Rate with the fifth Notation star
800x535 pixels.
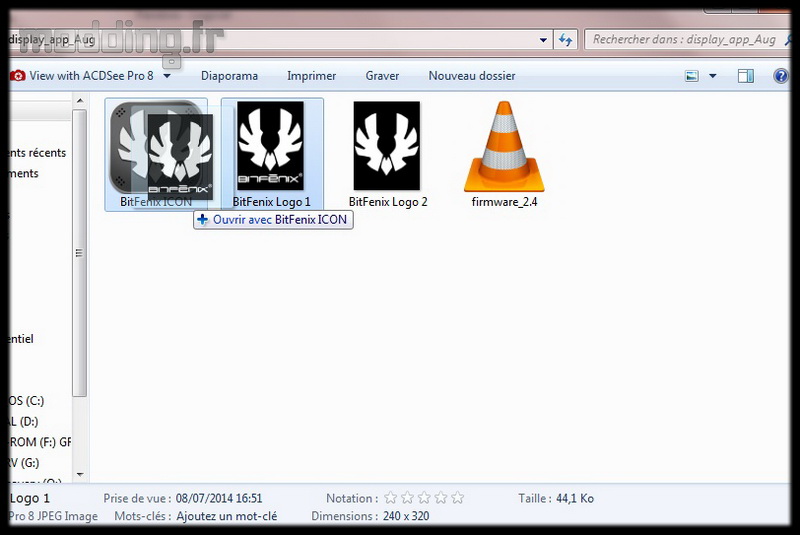458,497
